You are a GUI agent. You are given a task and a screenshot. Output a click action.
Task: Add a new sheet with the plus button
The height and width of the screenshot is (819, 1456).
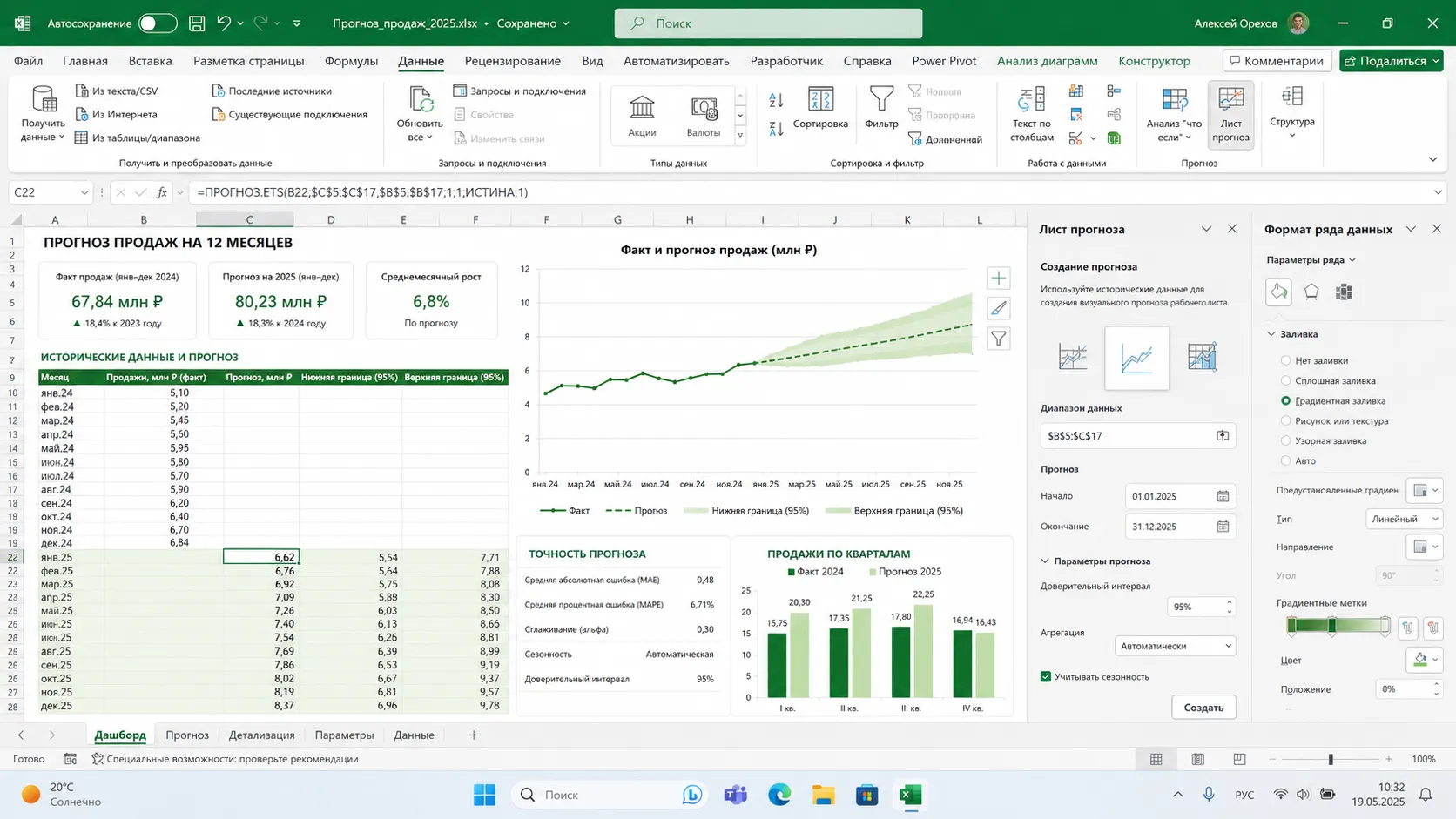coord(474,735)
